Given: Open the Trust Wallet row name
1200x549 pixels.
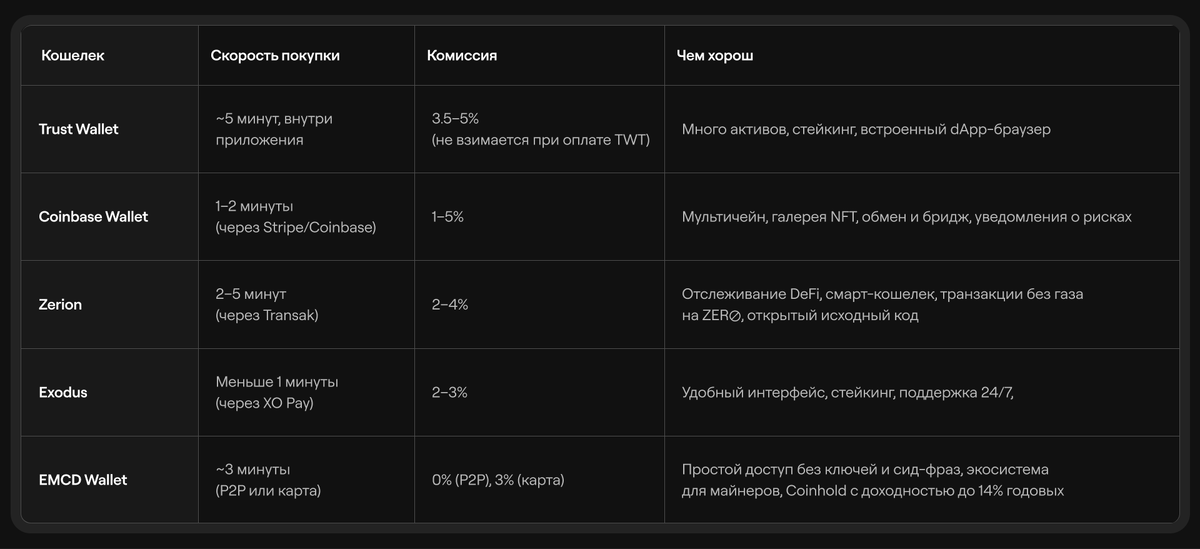Looking at the screenshot, I should coord(79,129).
